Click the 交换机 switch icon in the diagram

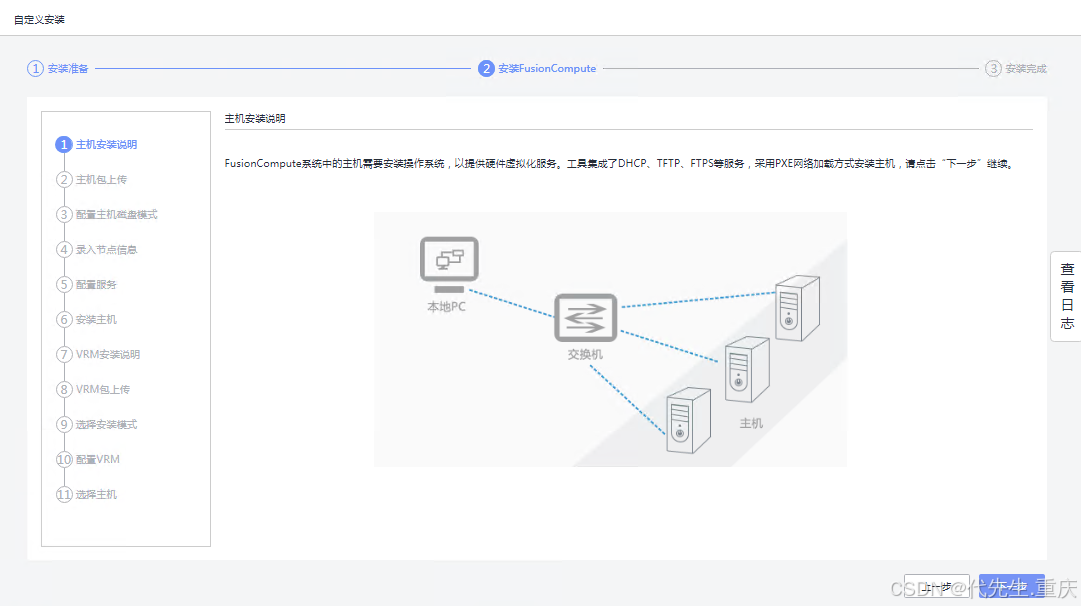pos(585,318)
